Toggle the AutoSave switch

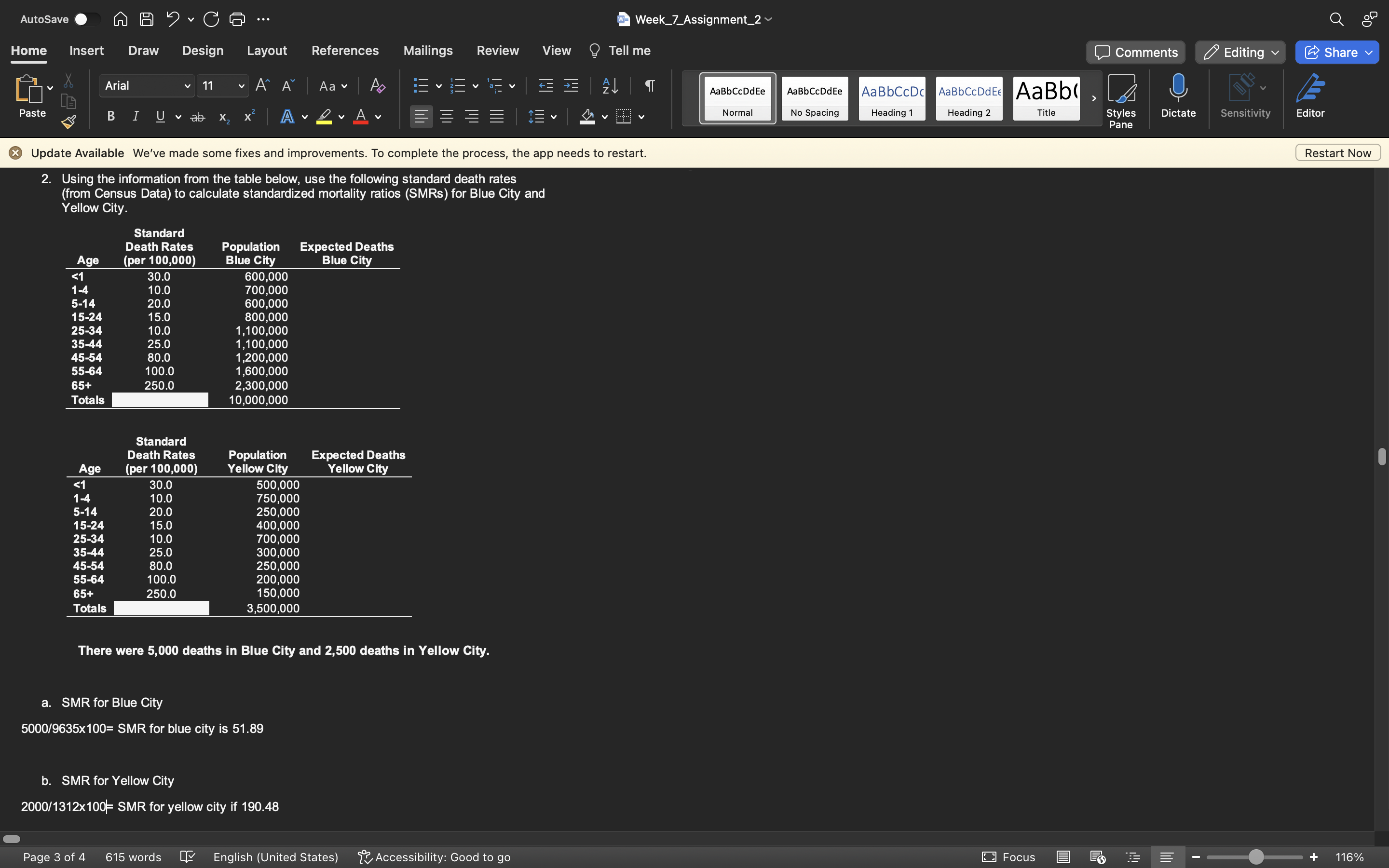coord(86,19)
